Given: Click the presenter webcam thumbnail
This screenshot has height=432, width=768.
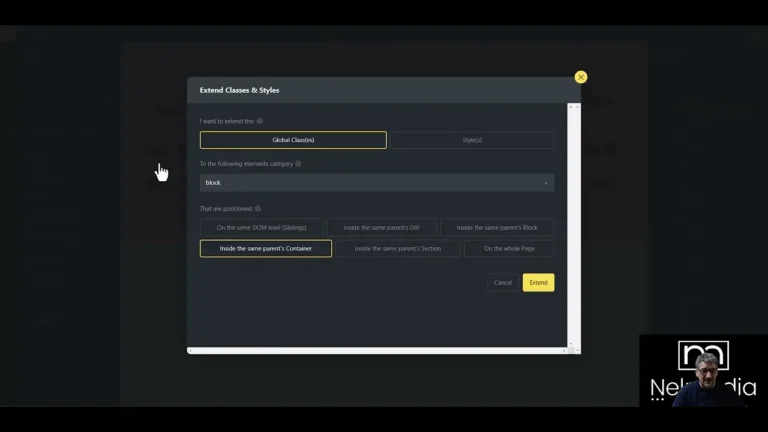Looking at the screenshot, I should click(703, 370).
